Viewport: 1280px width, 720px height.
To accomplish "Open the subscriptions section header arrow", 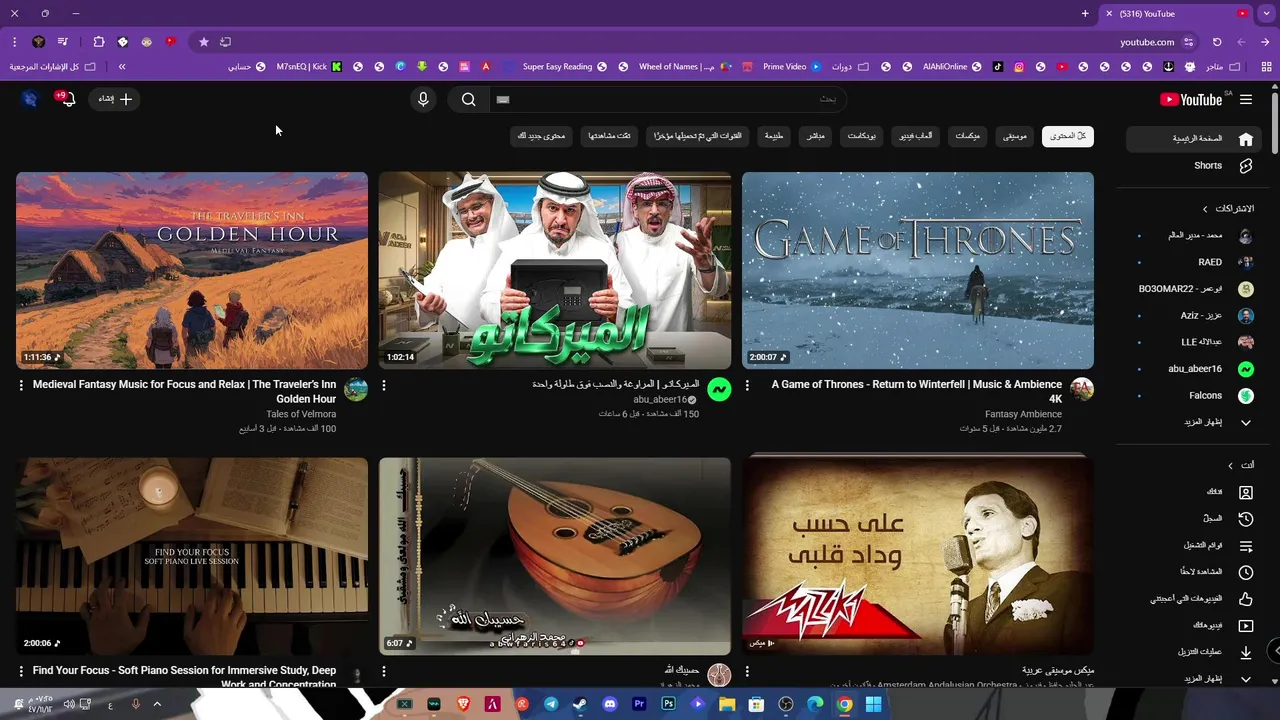I will tap(1205, 209).
